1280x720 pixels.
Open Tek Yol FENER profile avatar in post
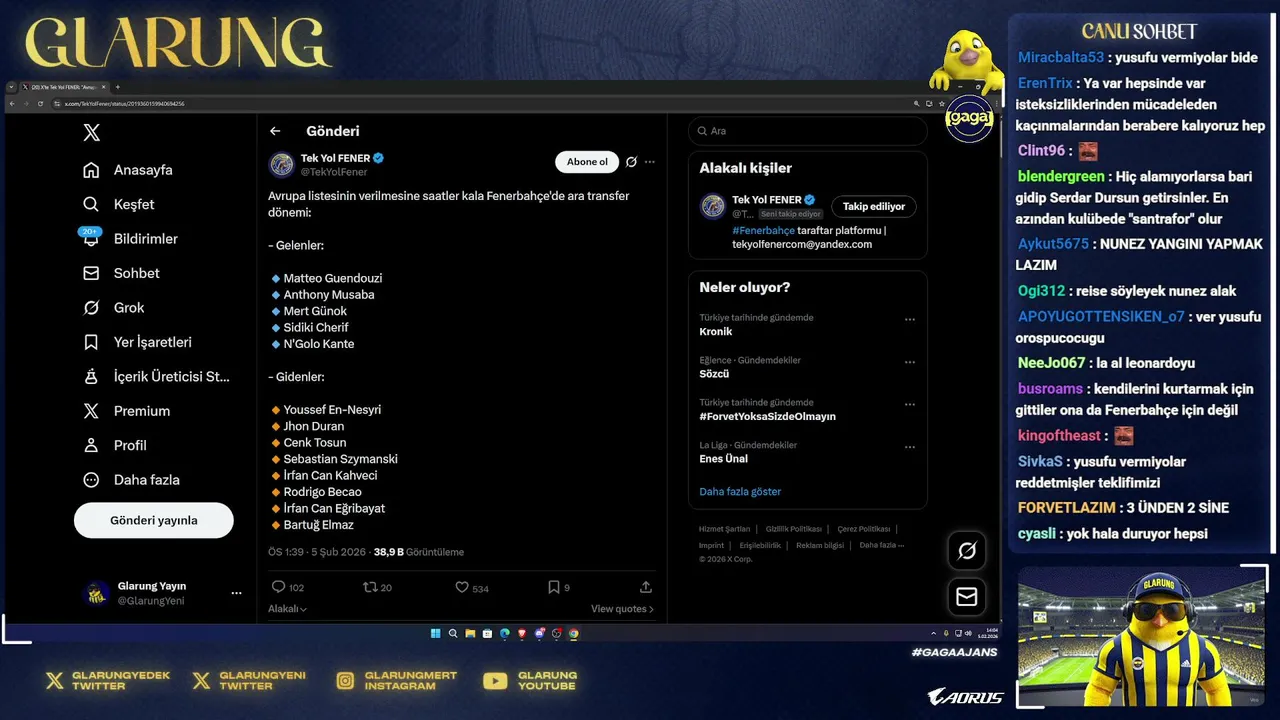pos(282,164)
